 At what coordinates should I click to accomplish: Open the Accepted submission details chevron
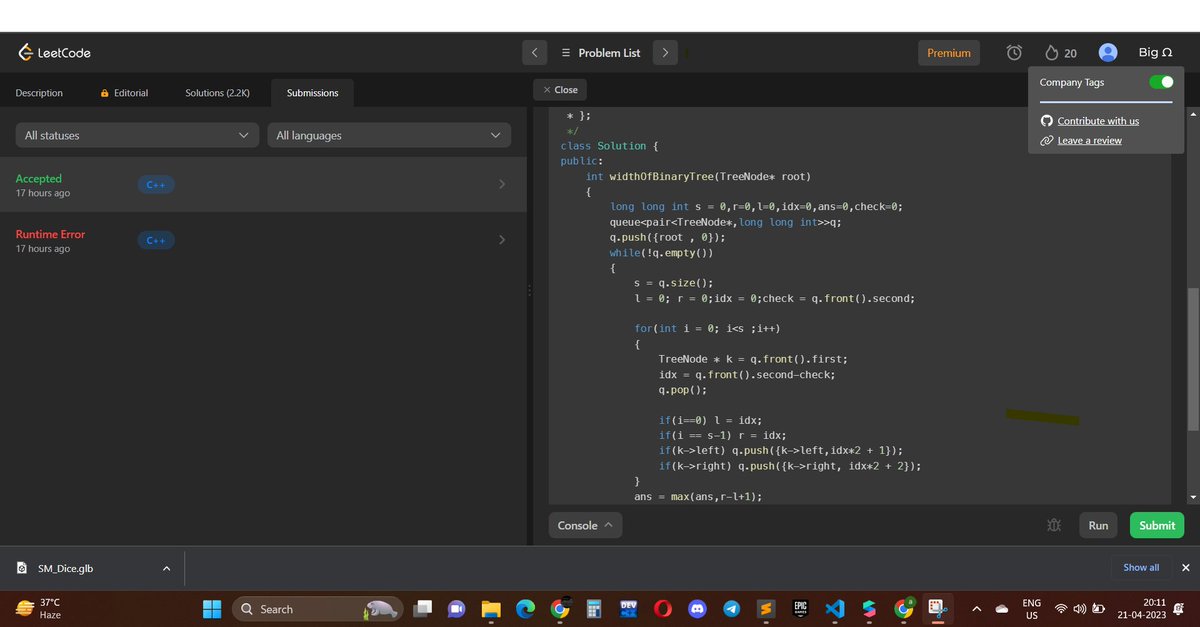[x=502, y=184]
